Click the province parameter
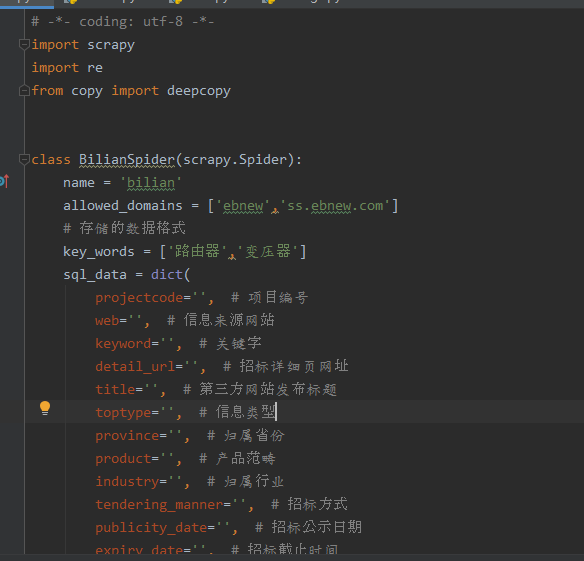 click(127, 436)
